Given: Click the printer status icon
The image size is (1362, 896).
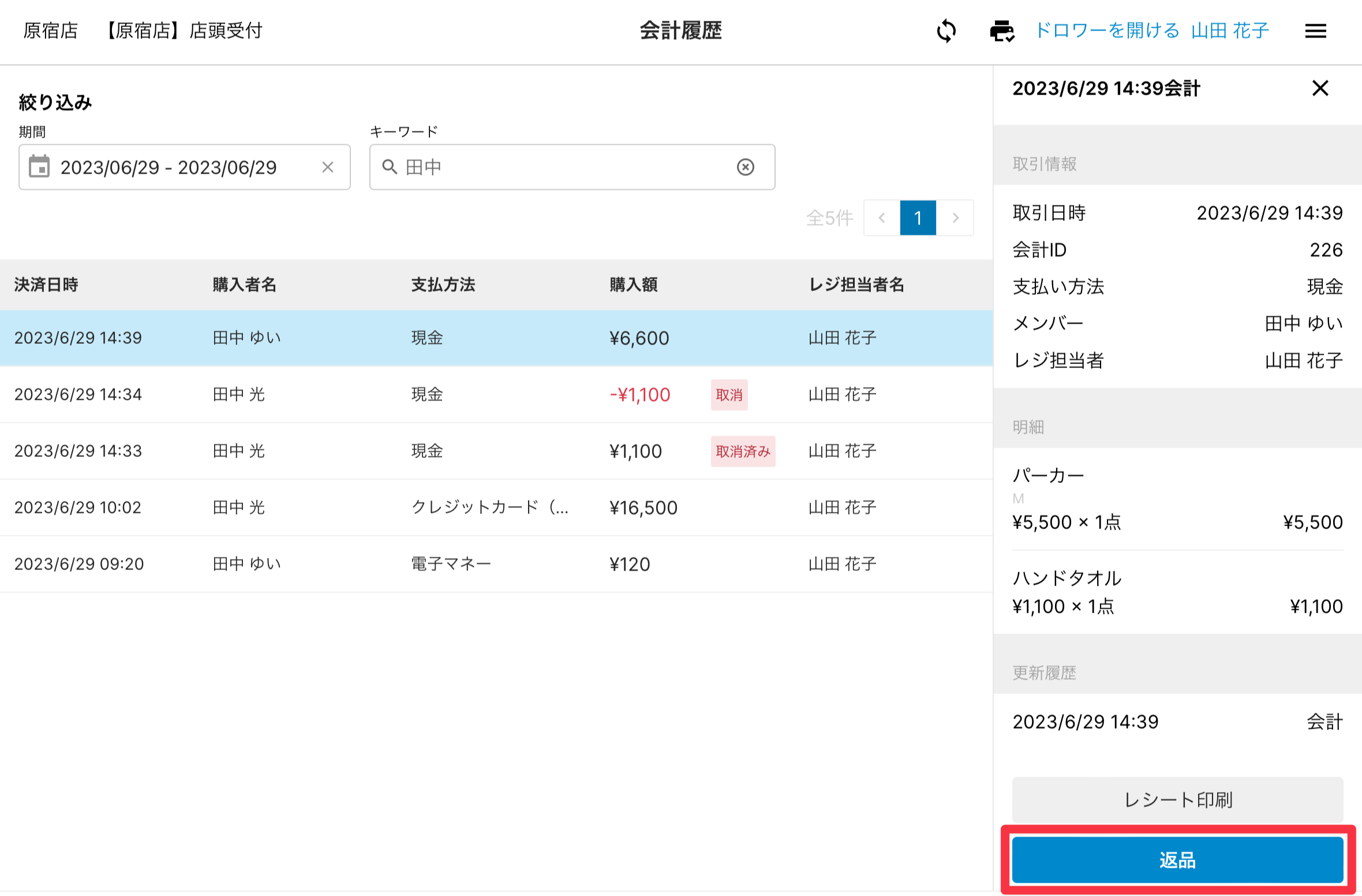Looking at the screenshot, I should [x=1001, y=31].
